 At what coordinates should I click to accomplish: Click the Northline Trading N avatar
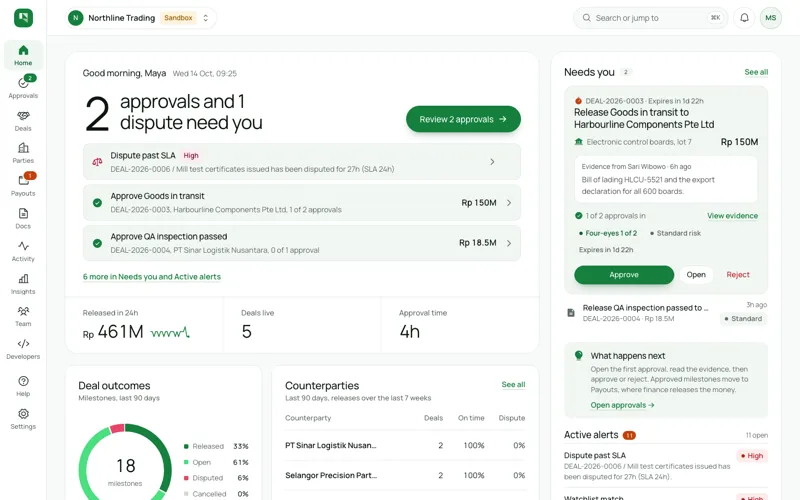tap(76, 18)
